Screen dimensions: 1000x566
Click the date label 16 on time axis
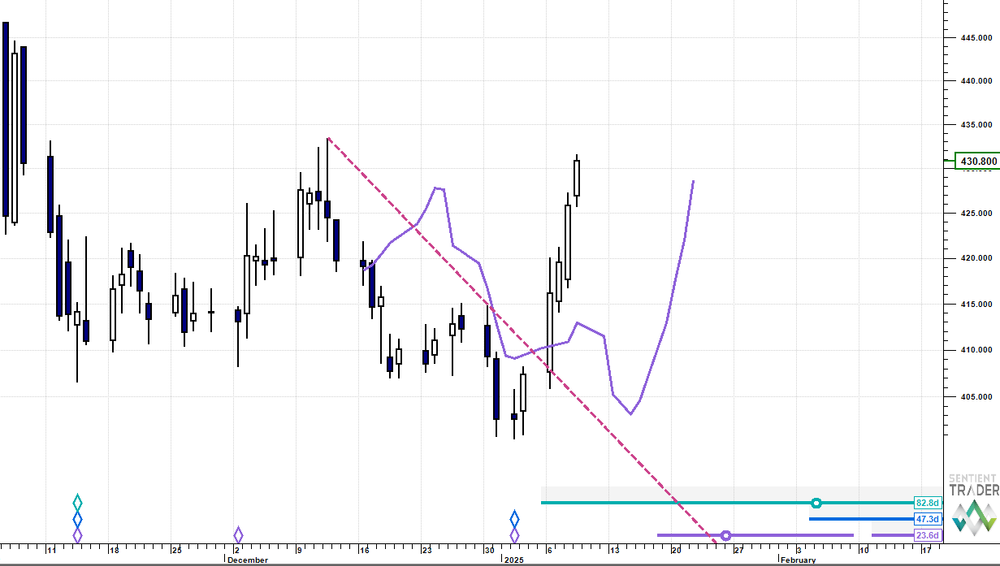[x=364, y=550]
